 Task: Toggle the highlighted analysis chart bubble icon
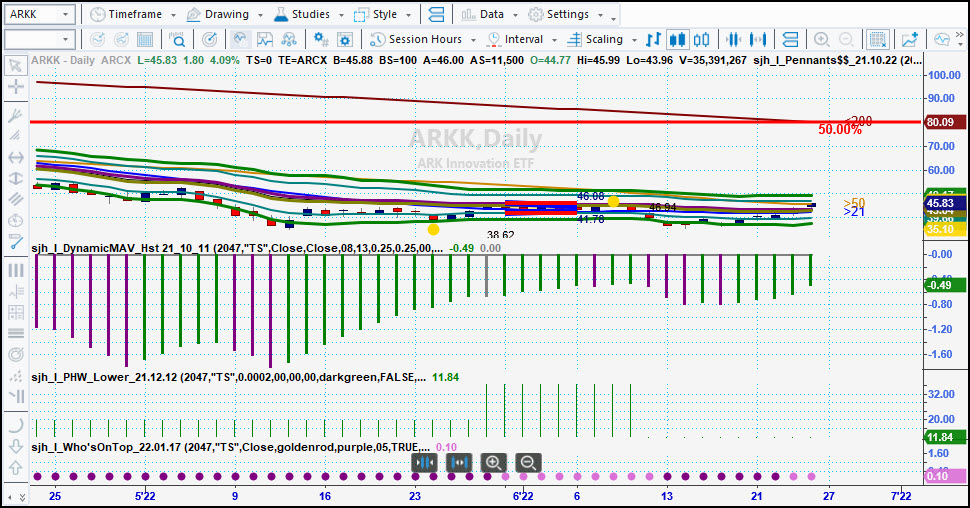click(240, 40)
